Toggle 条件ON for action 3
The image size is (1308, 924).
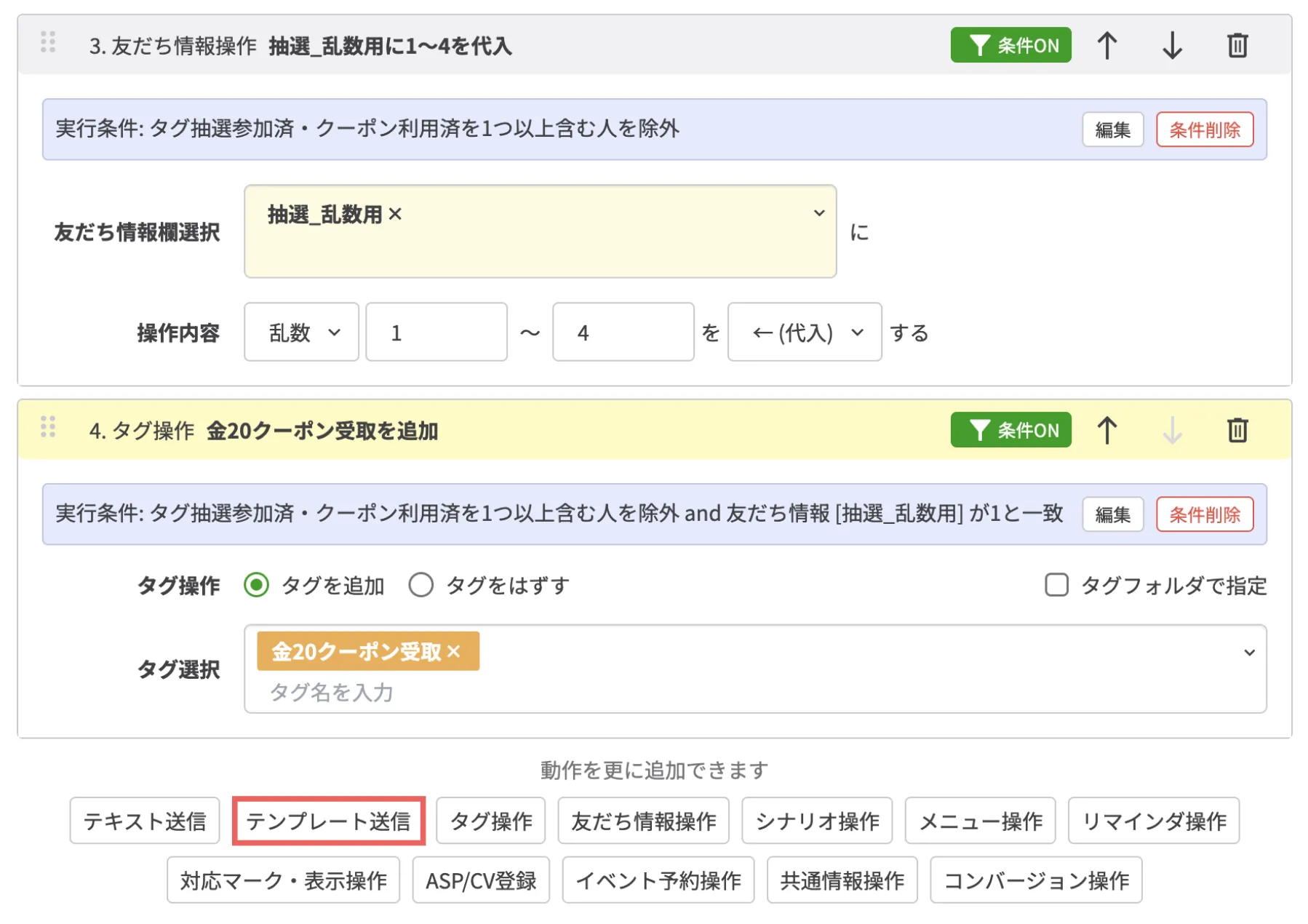(x=1010, y=45)
